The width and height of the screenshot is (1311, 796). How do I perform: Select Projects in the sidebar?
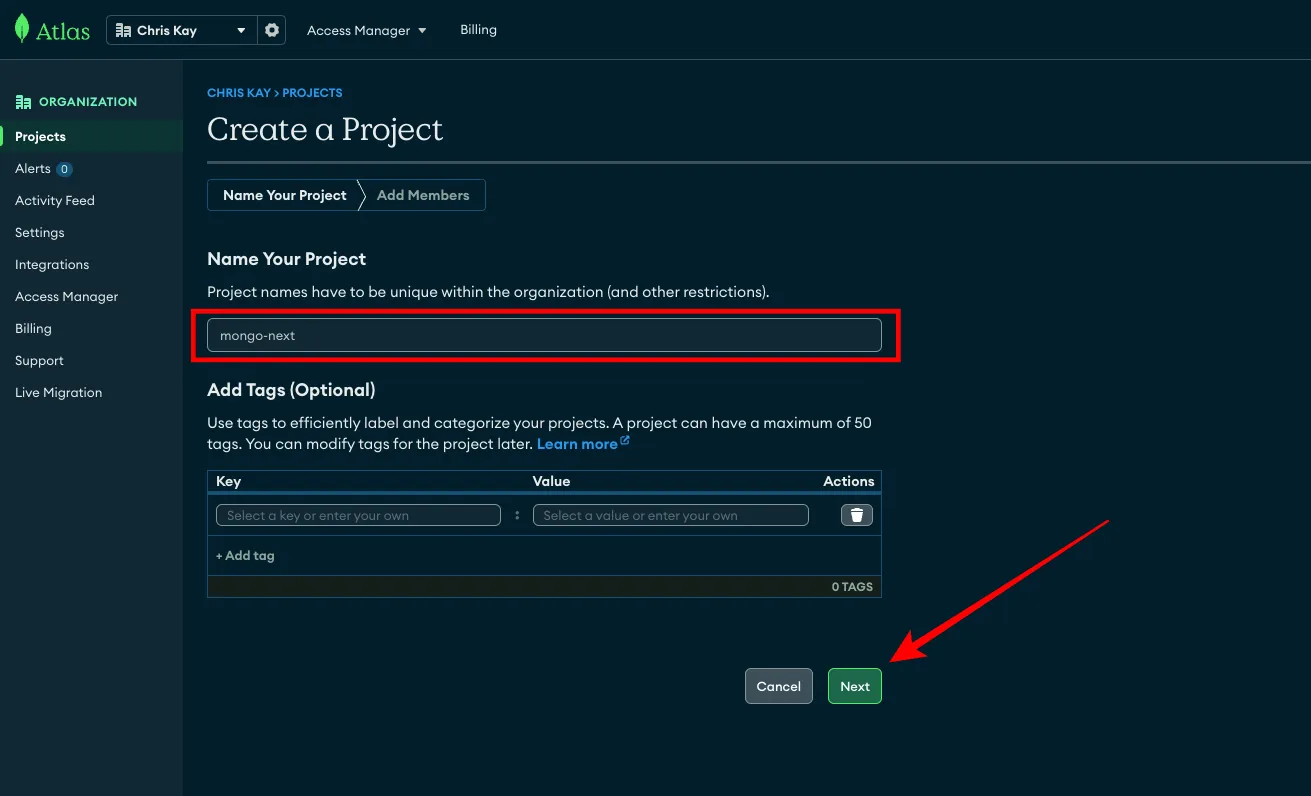coord(91,137)
